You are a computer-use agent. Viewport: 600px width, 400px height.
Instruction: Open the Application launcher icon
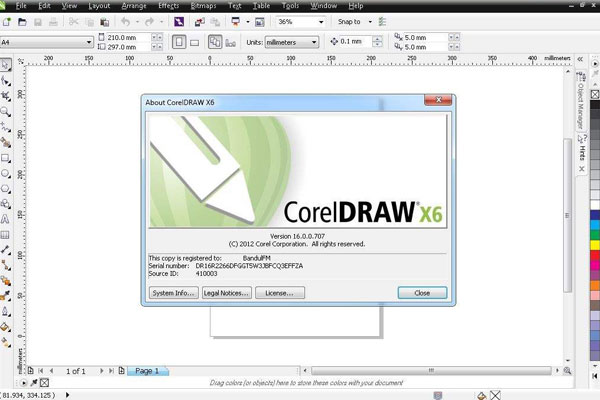(x=236, y=22)
